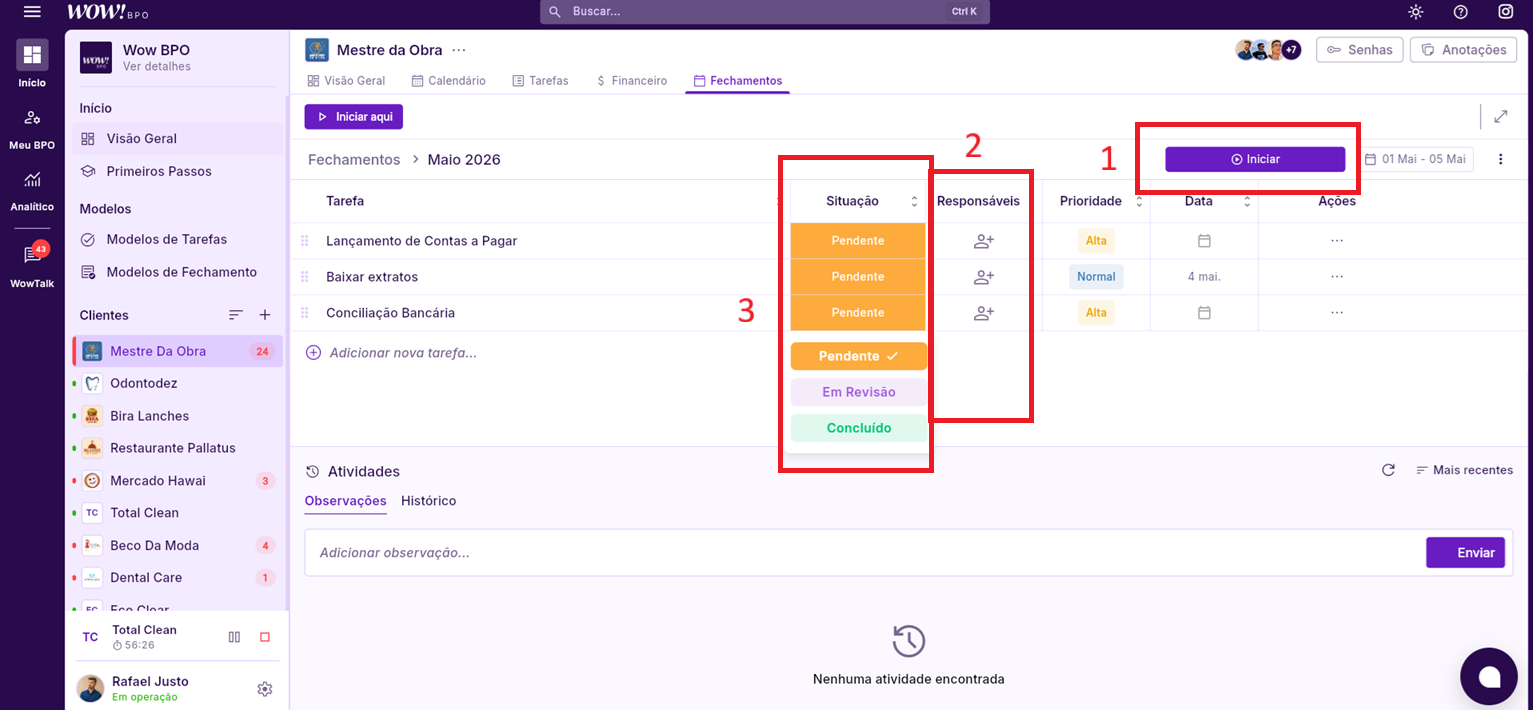The height and width of the screenshot is (710, 1533).
Task: Open settings gear next to Rafael Justo
Action: (x=264, y=689)
